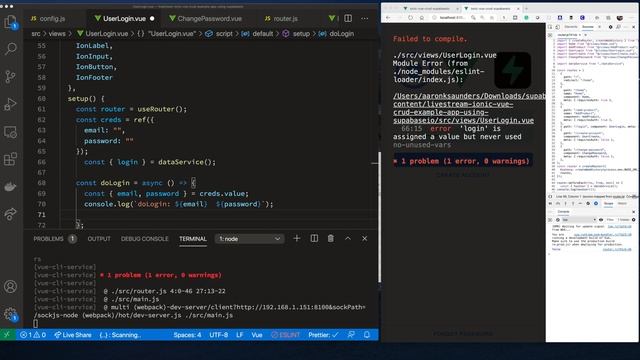Change encoding via UTF-8
This screenshot has height=360, width=640.
pos(219,335)
